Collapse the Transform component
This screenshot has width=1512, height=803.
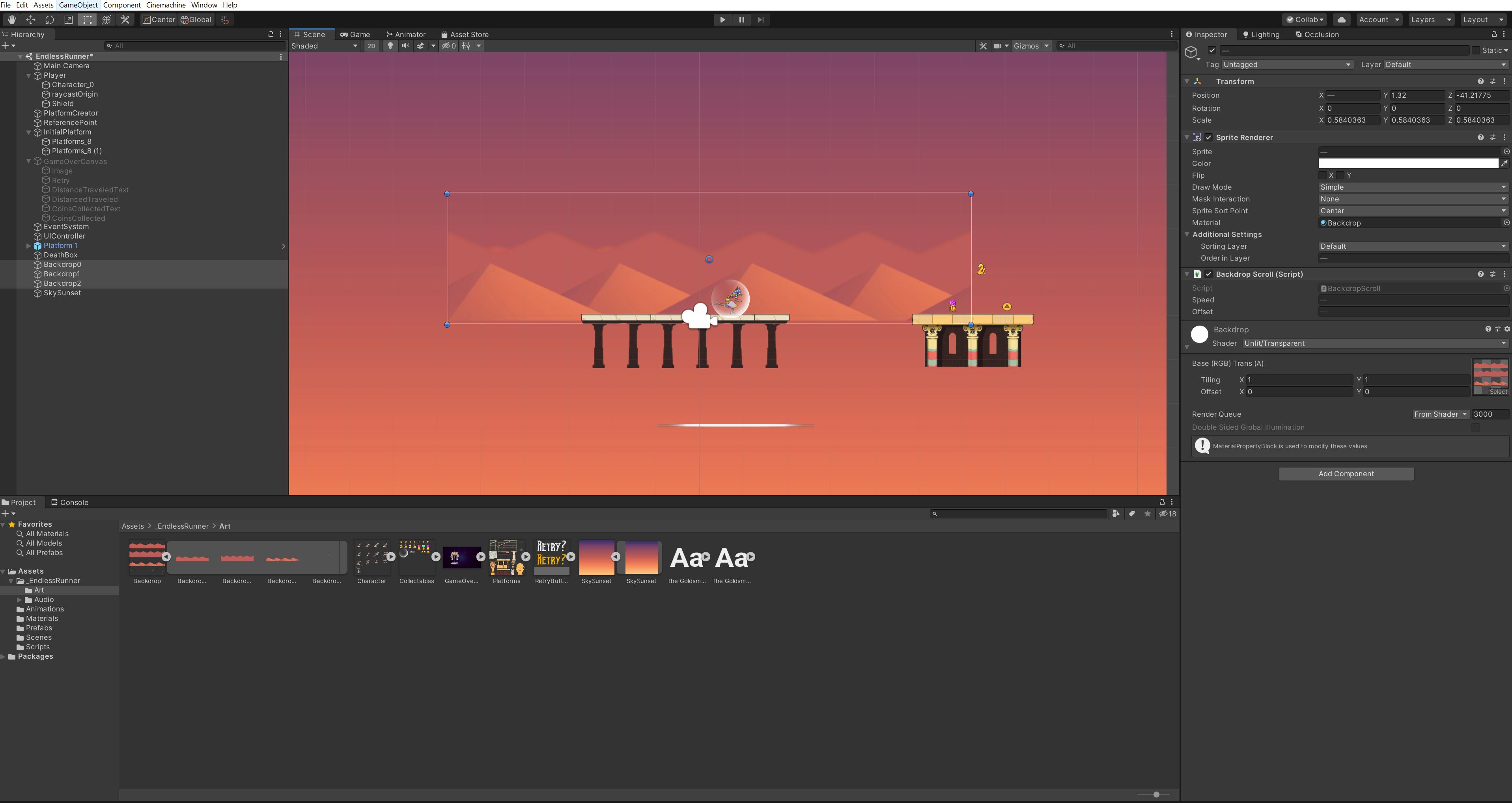1187,81
